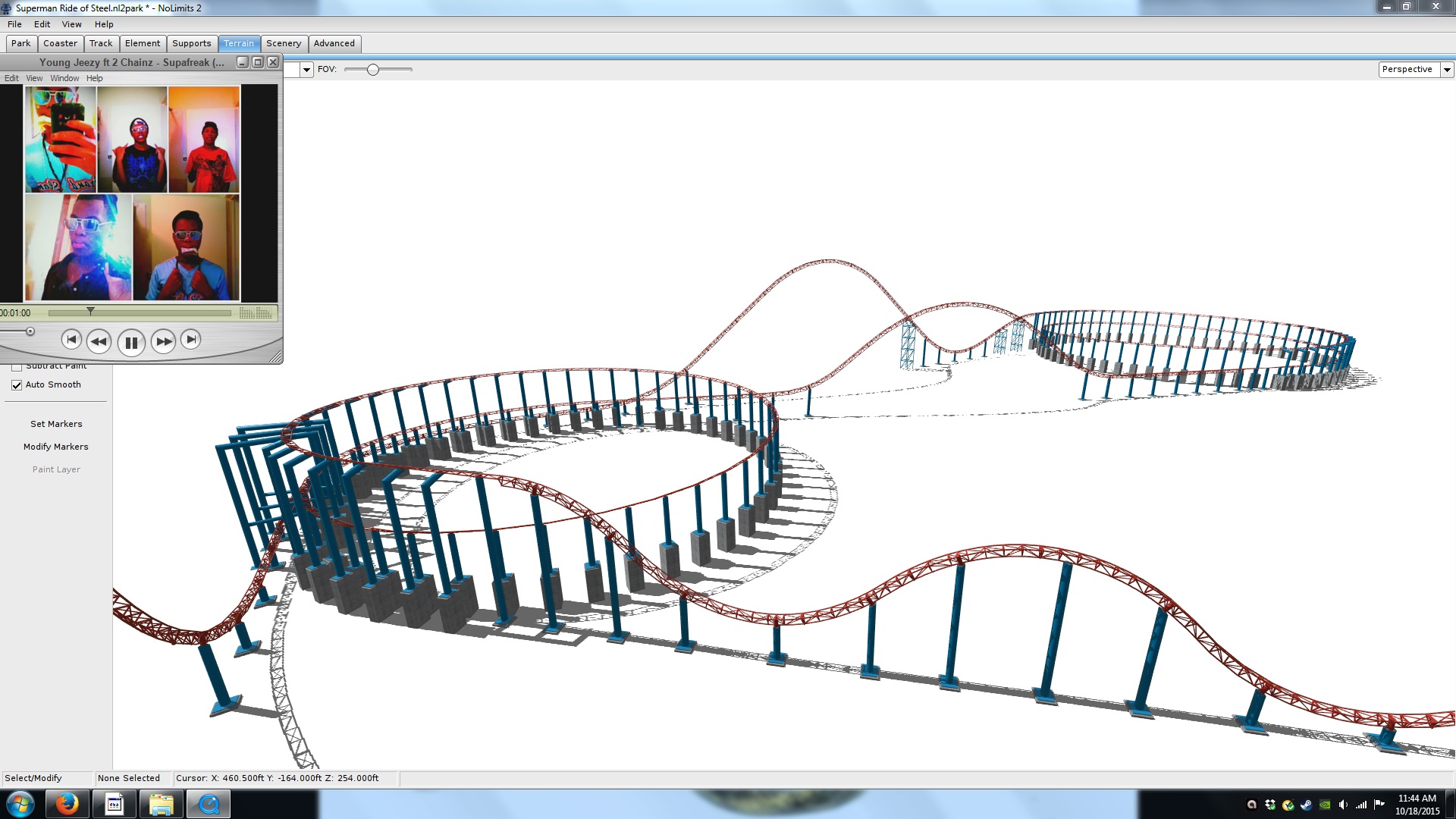The image size is (1456, 819).
Task: Skip to the start of the video
Action: (71, 340)
